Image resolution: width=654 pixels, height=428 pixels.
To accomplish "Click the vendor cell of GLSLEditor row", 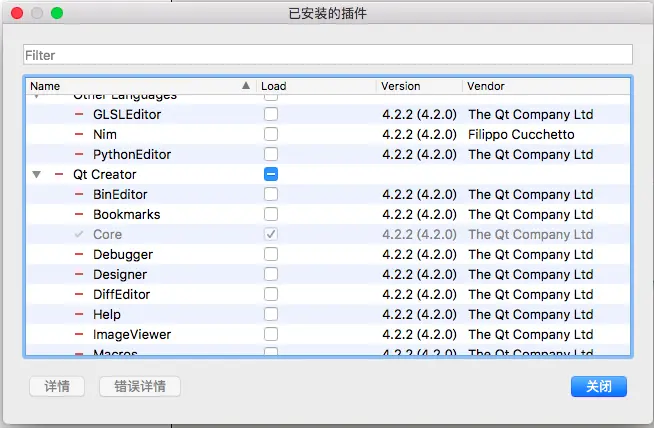I will tap(531, 114).
